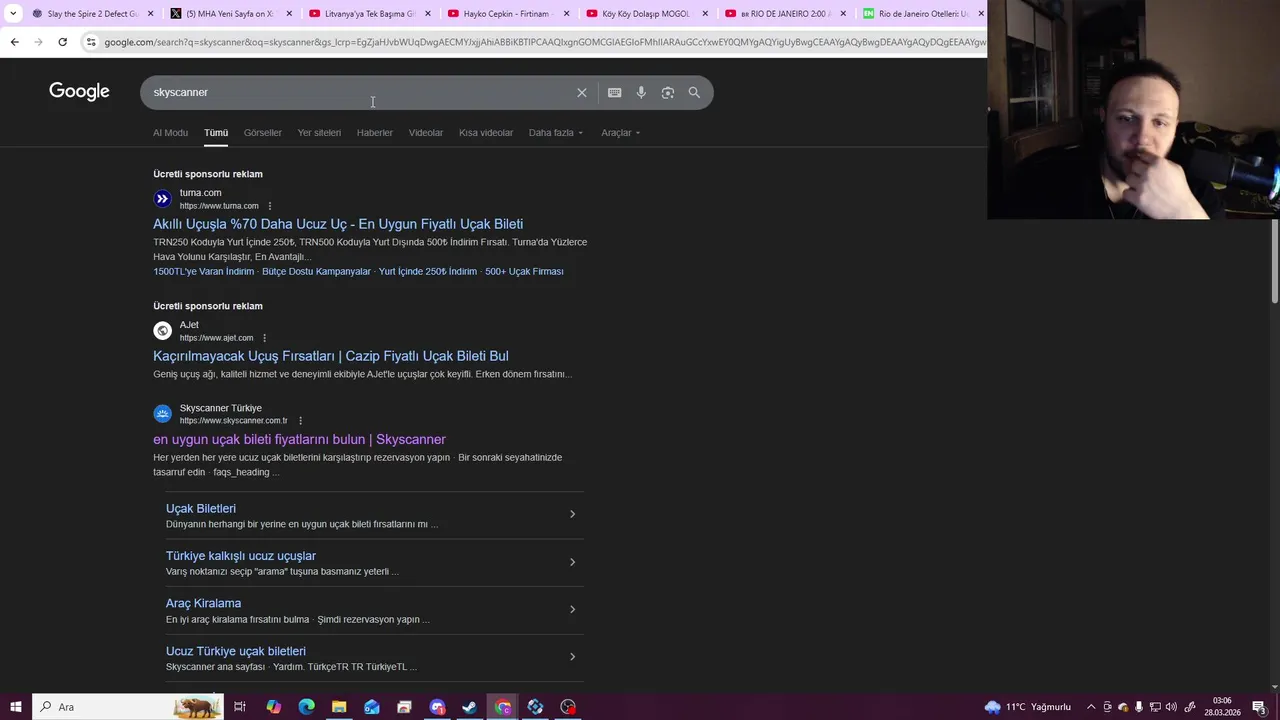The height and width of the screenshot is (720, 1280).
Task: Open the Skyscanner main result link
Action: tap(299, 439)
